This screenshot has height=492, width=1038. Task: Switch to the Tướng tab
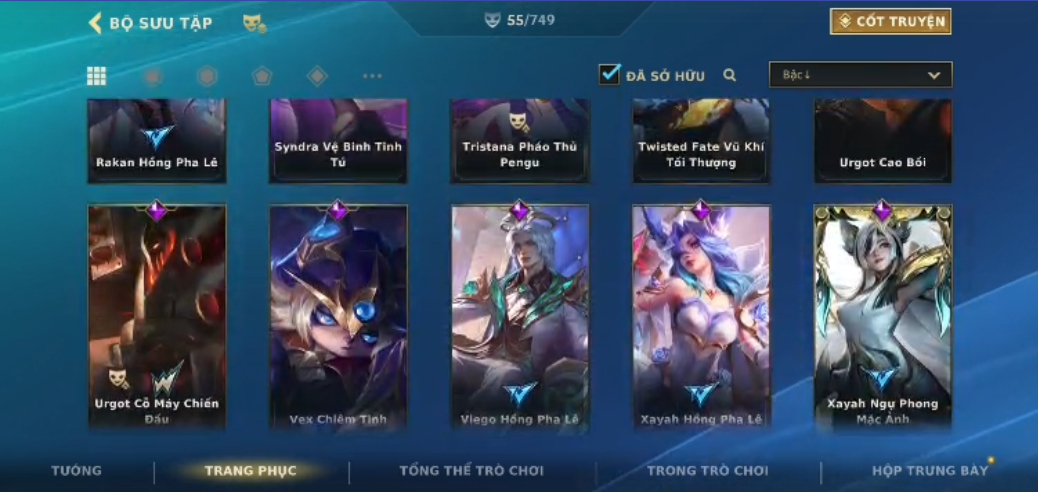(77, 471)
